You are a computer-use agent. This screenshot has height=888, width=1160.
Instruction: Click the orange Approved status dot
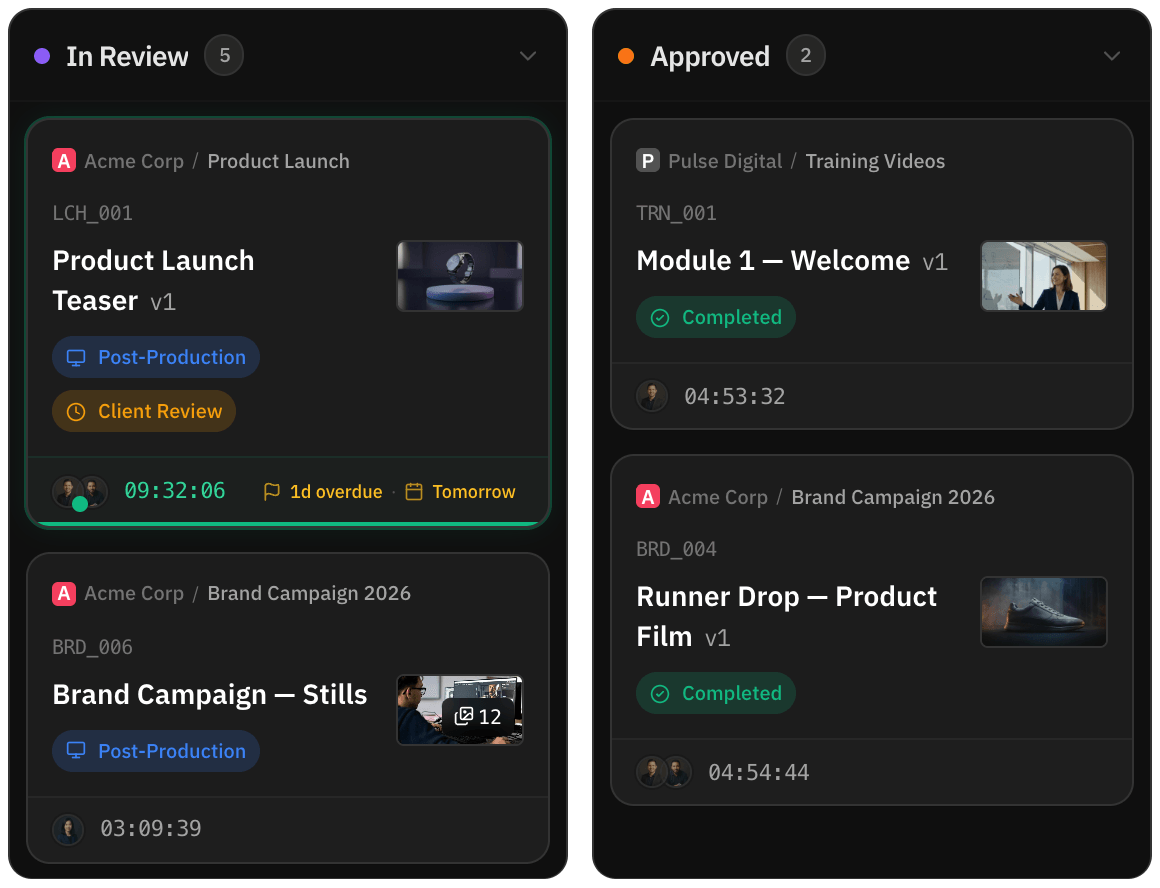tap(626, 56)
